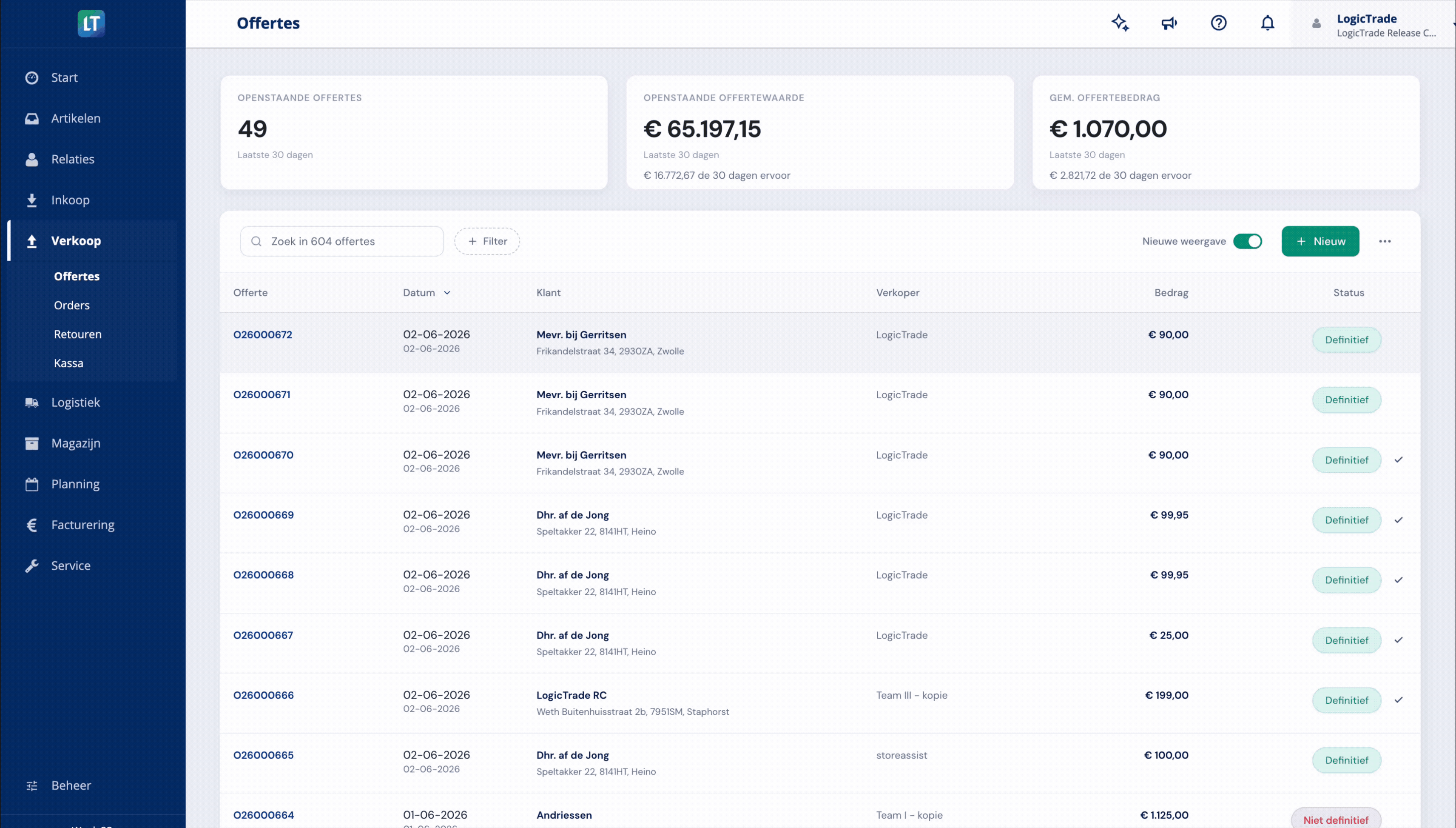The image size is (1456, 828).
Task: Open the three-dots more options menu
Action: click(x=1385, y=241)
